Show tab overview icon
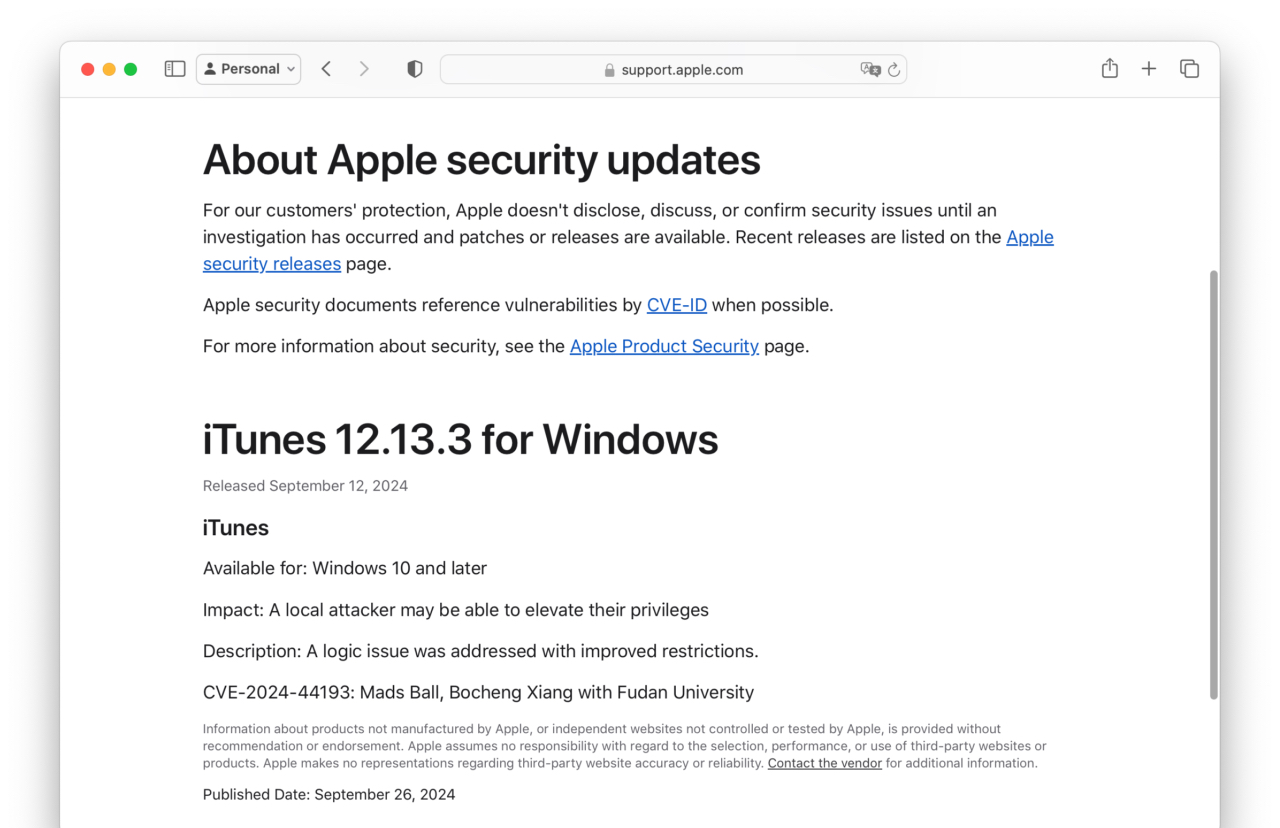This screenshot has height=828, width=1280. coord(1189,69)
